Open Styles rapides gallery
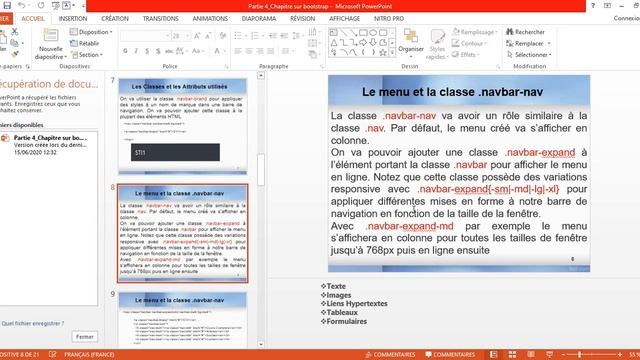This screenshot has height=360, width=640. [437, 44]
